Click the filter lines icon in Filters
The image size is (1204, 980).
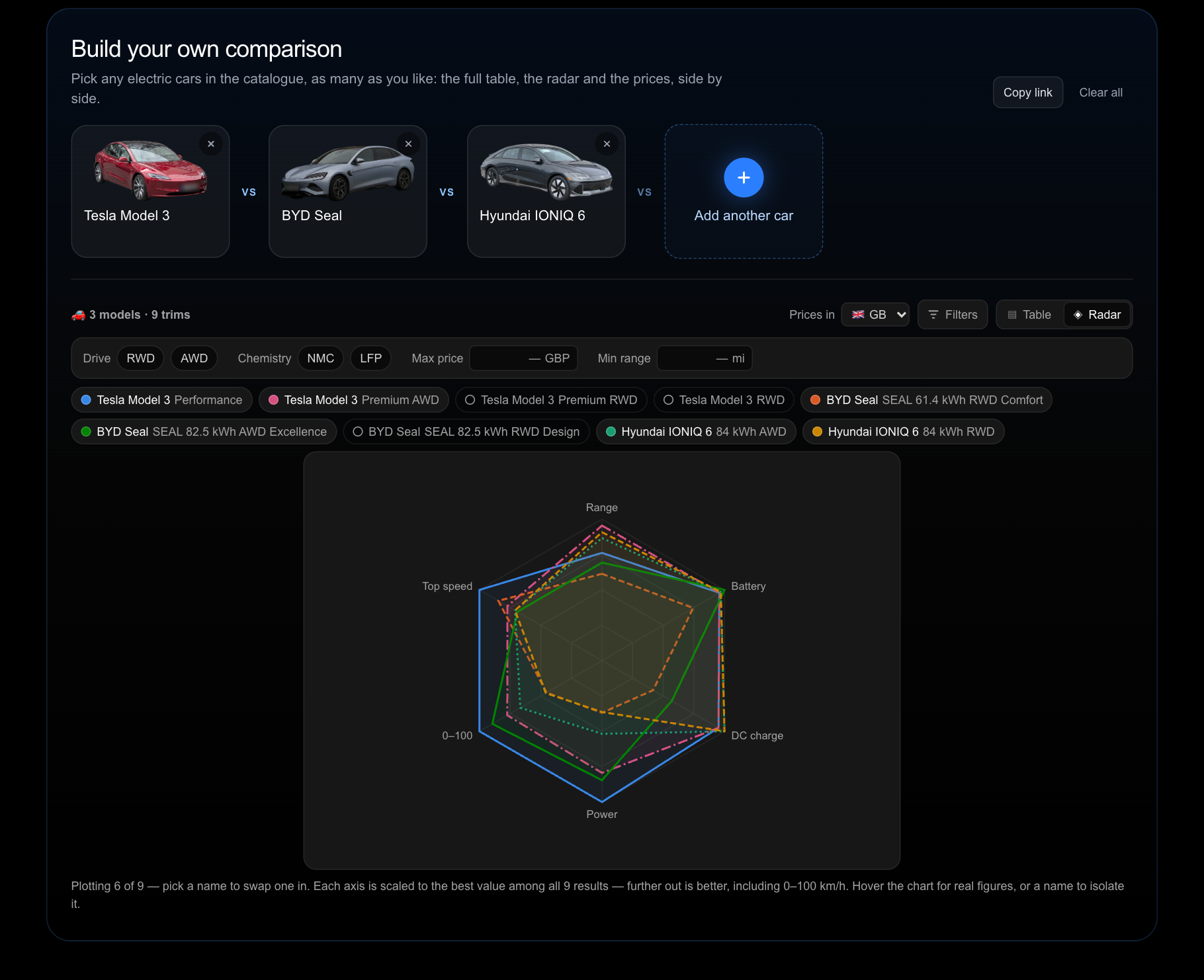click(x=933, y=315)
